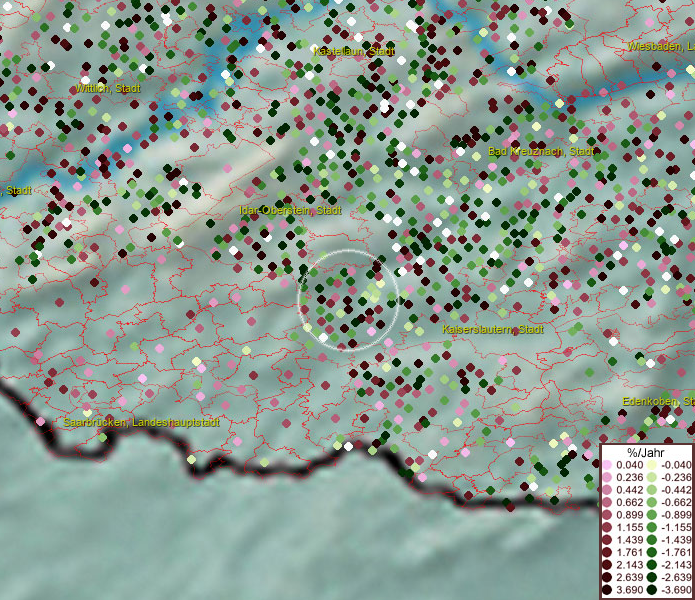The width and height of the screenshot is (695, 600).
Task: Select the dark swatch beside 2.639
Action: pyautogui.click(x=607, y=577)
